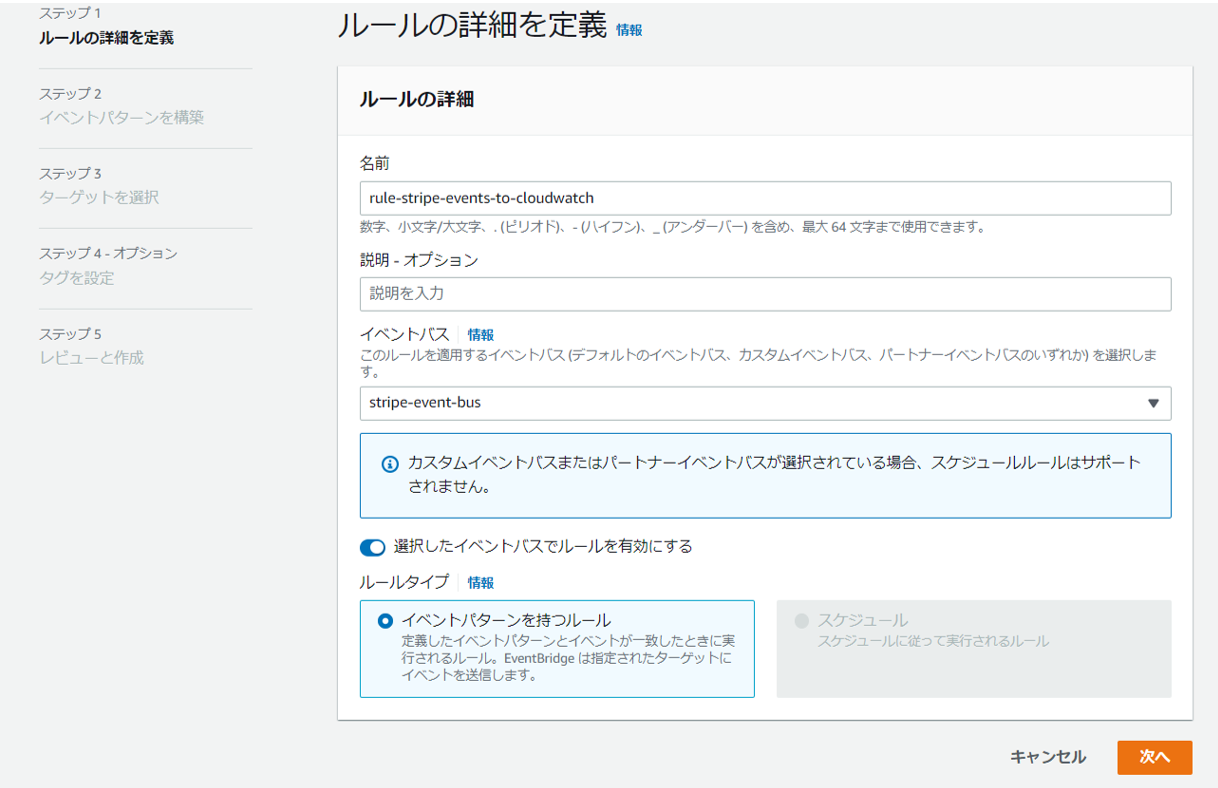1218x788 pixels.
Task: Open 情報 link beside ルールタイプ
Action: click(481, 582)
